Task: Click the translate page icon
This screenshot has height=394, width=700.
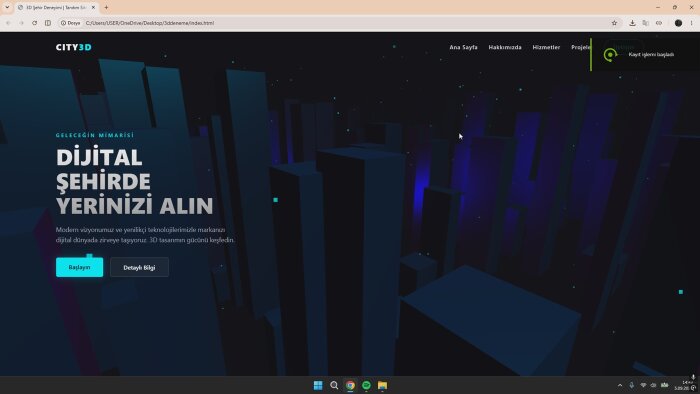Action: 646,23
